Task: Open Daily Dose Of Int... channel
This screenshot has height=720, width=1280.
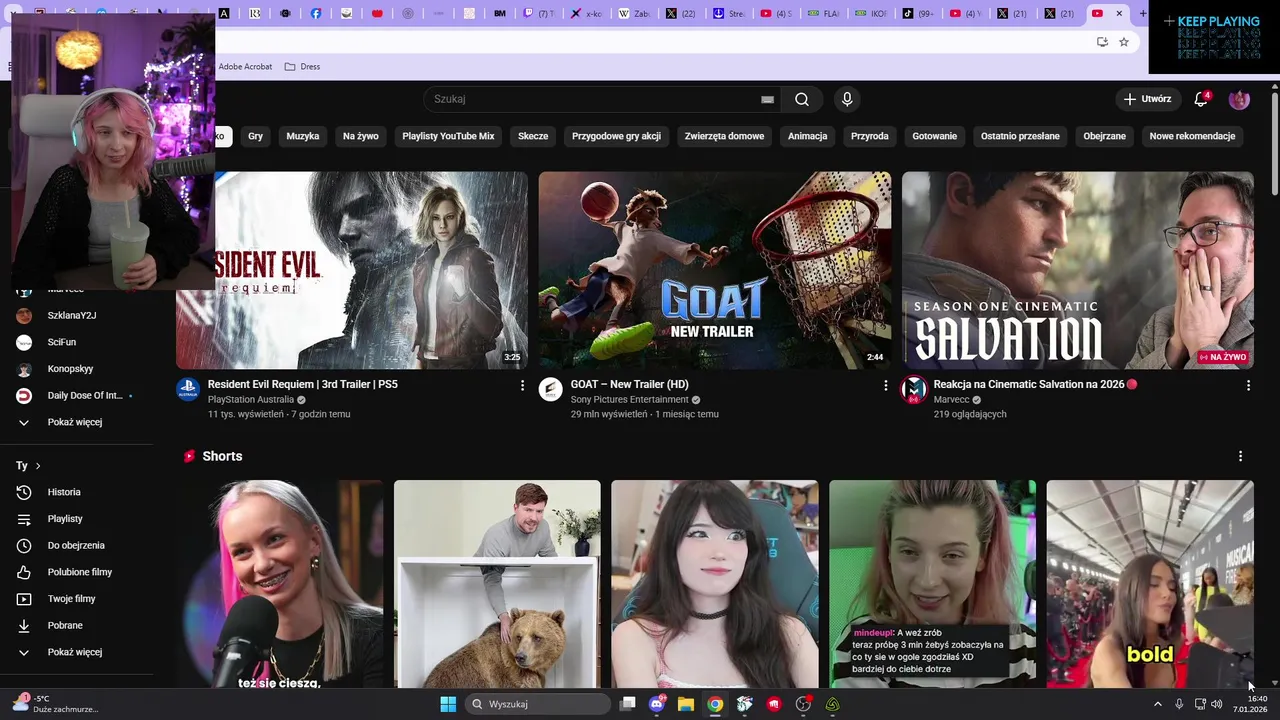Action: click(85, 395)
